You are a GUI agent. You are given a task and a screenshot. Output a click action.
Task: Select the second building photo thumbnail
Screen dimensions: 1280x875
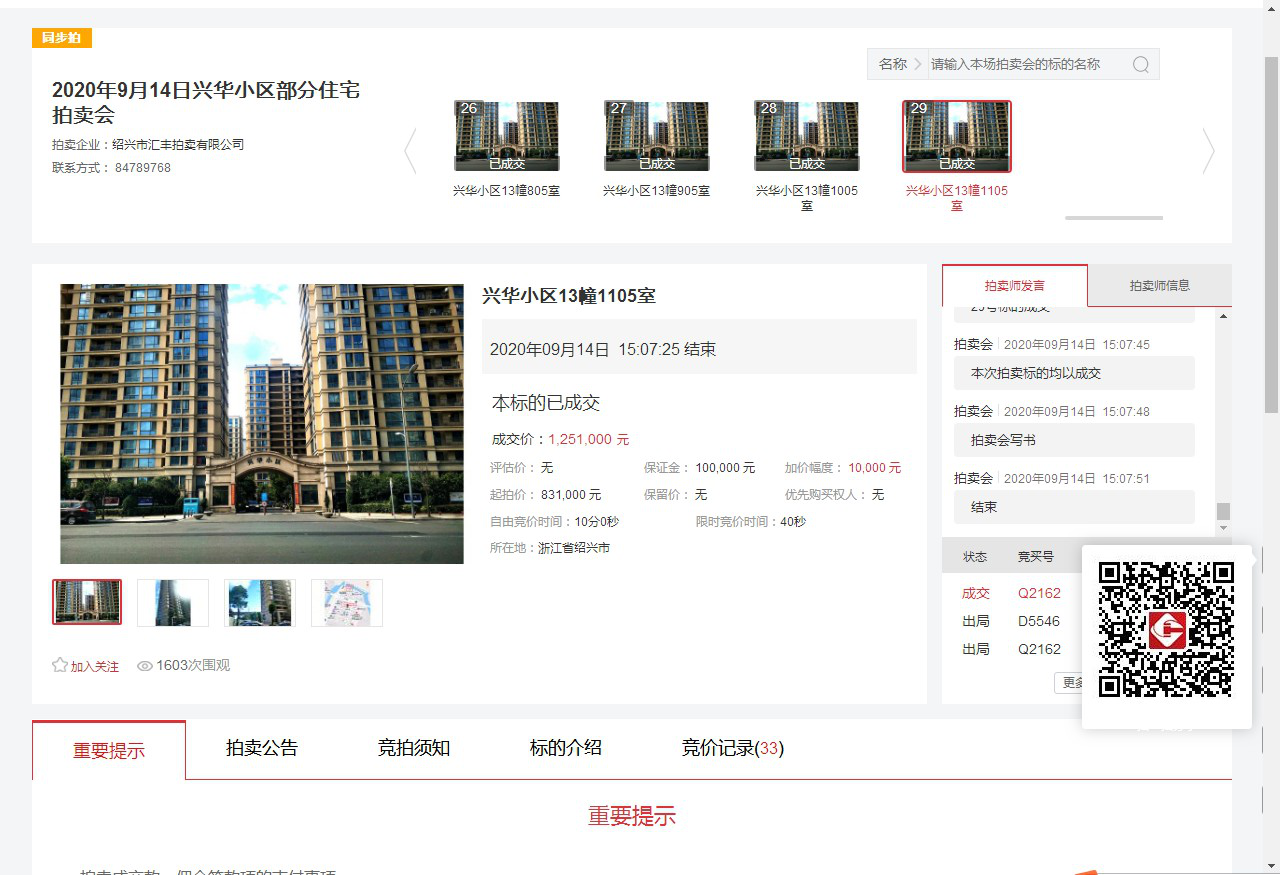pos(173,603)
